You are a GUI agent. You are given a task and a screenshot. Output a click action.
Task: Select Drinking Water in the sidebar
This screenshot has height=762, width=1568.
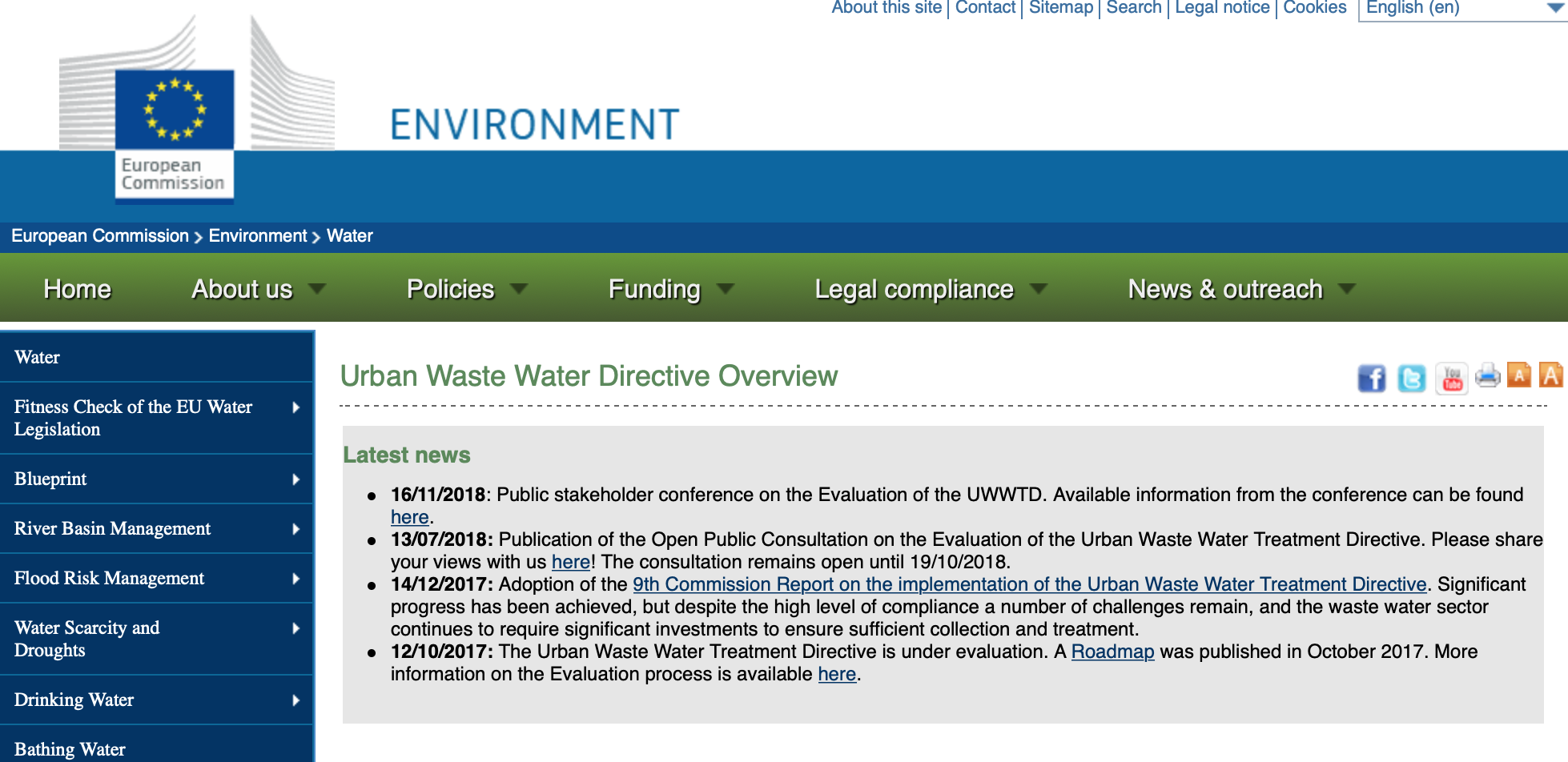(x=156, y=700)
